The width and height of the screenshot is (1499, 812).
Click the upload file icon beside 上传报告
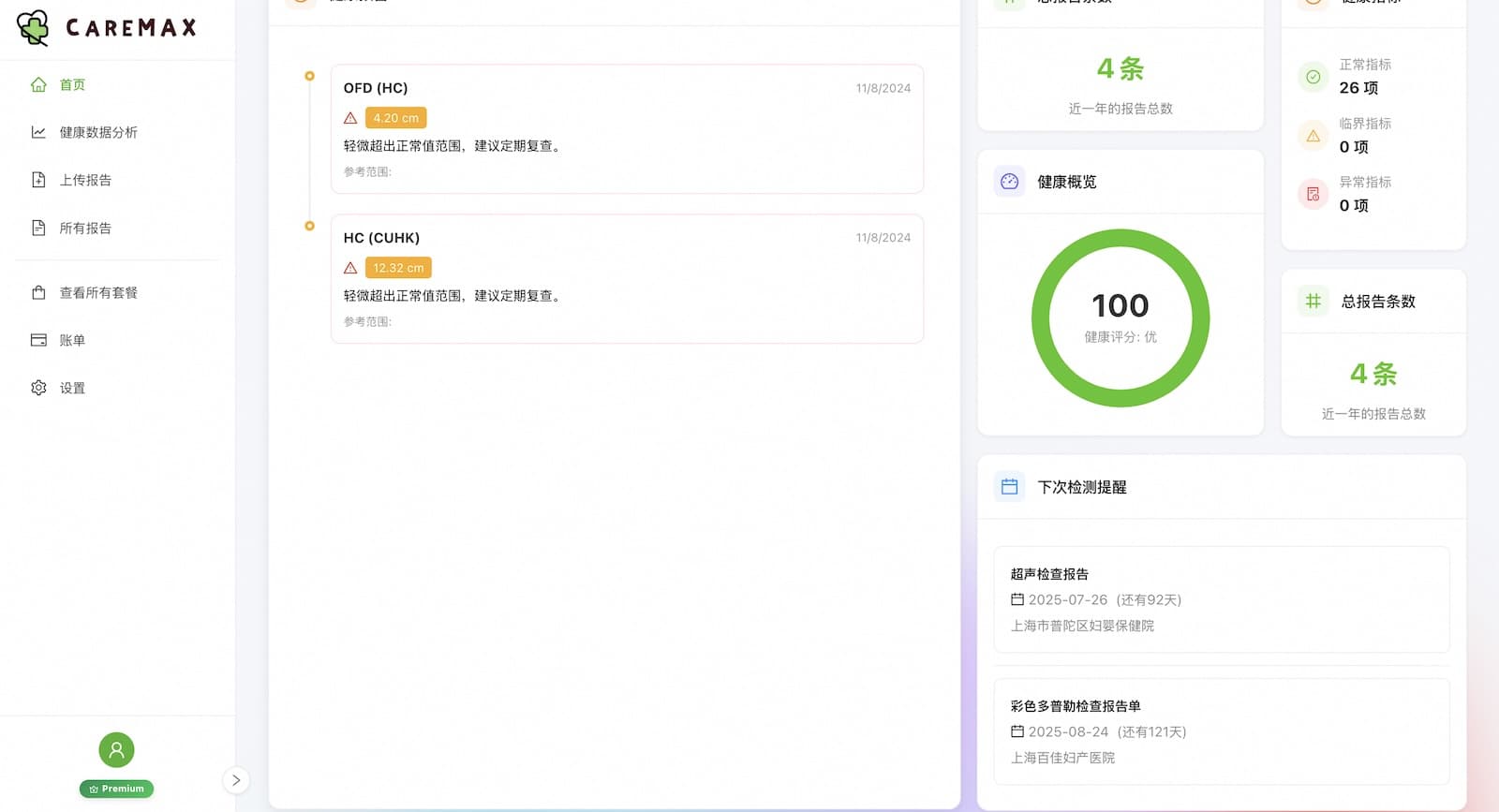(38, 180)
